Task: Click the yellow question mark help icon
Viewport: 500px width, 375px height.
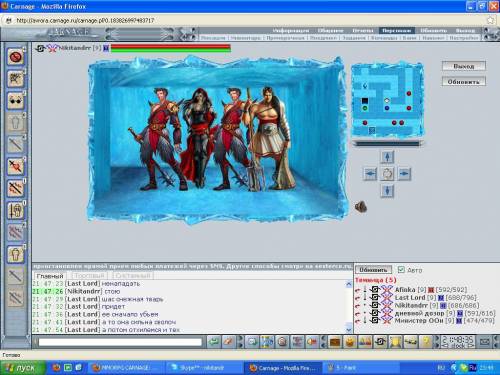Action: [x=426, y=342]
